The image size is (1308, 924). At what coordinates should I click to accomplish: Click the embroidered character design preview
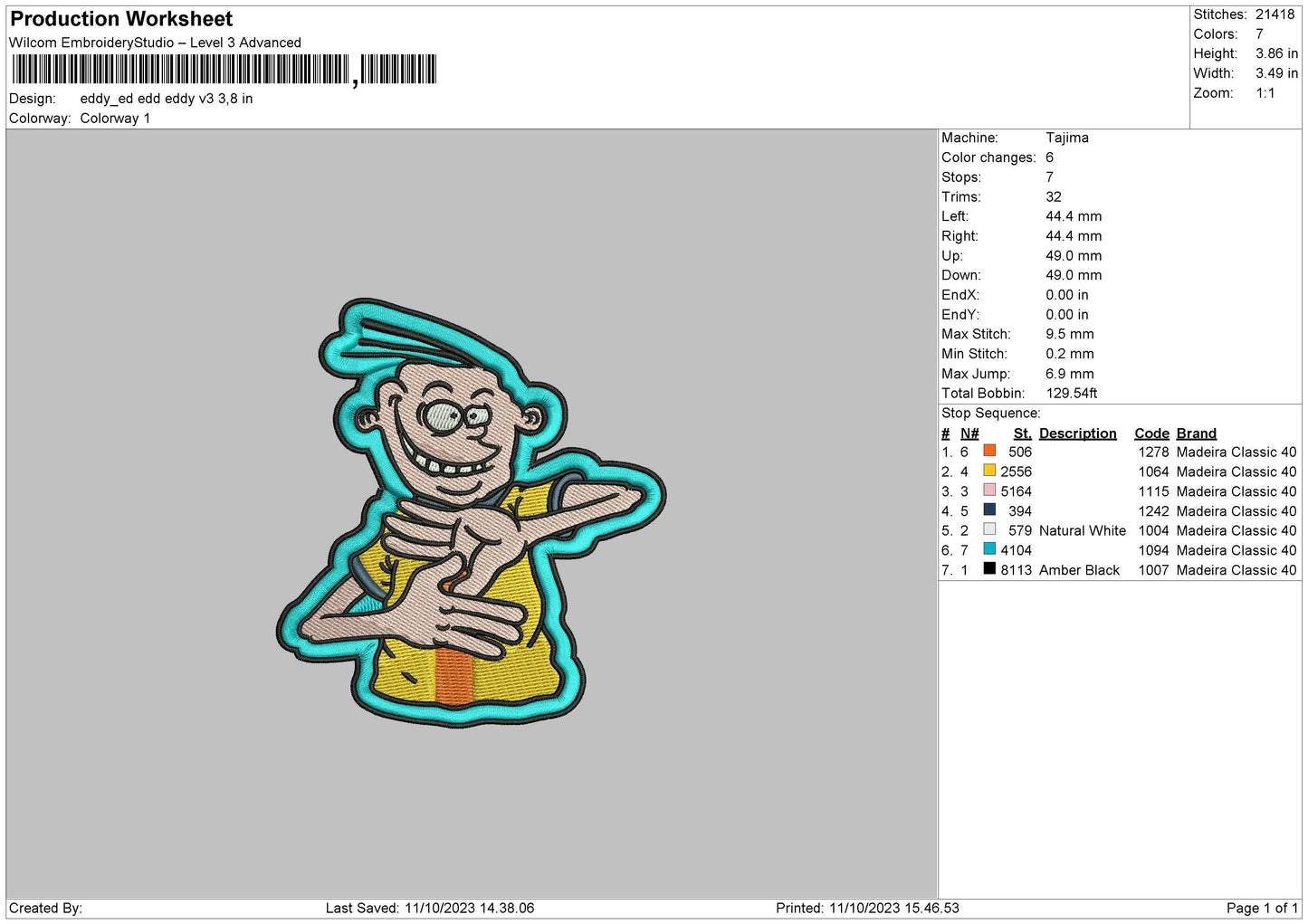tap(471, 513)
